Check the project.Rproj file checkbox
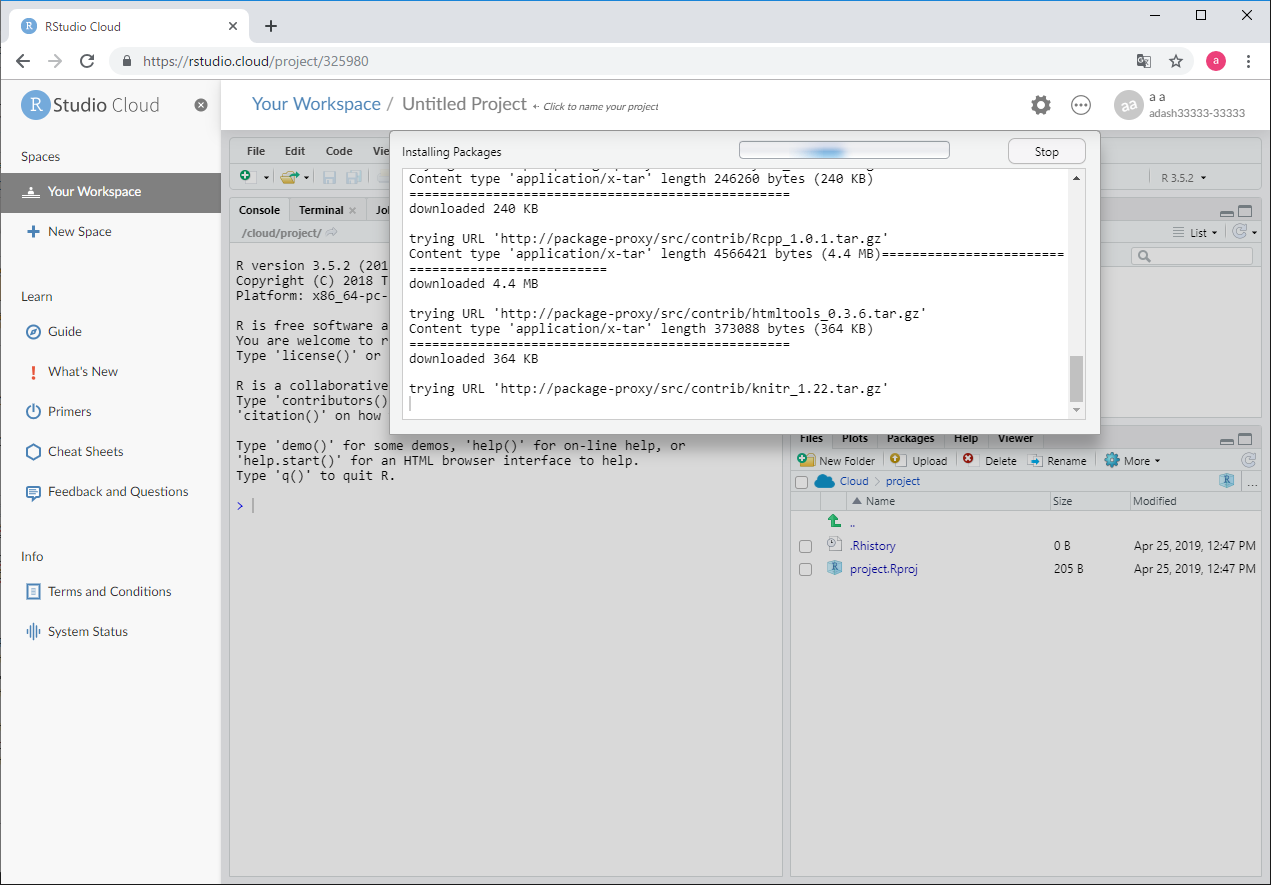This screenshot has width=1271, height=885. [x=805, y=569]
